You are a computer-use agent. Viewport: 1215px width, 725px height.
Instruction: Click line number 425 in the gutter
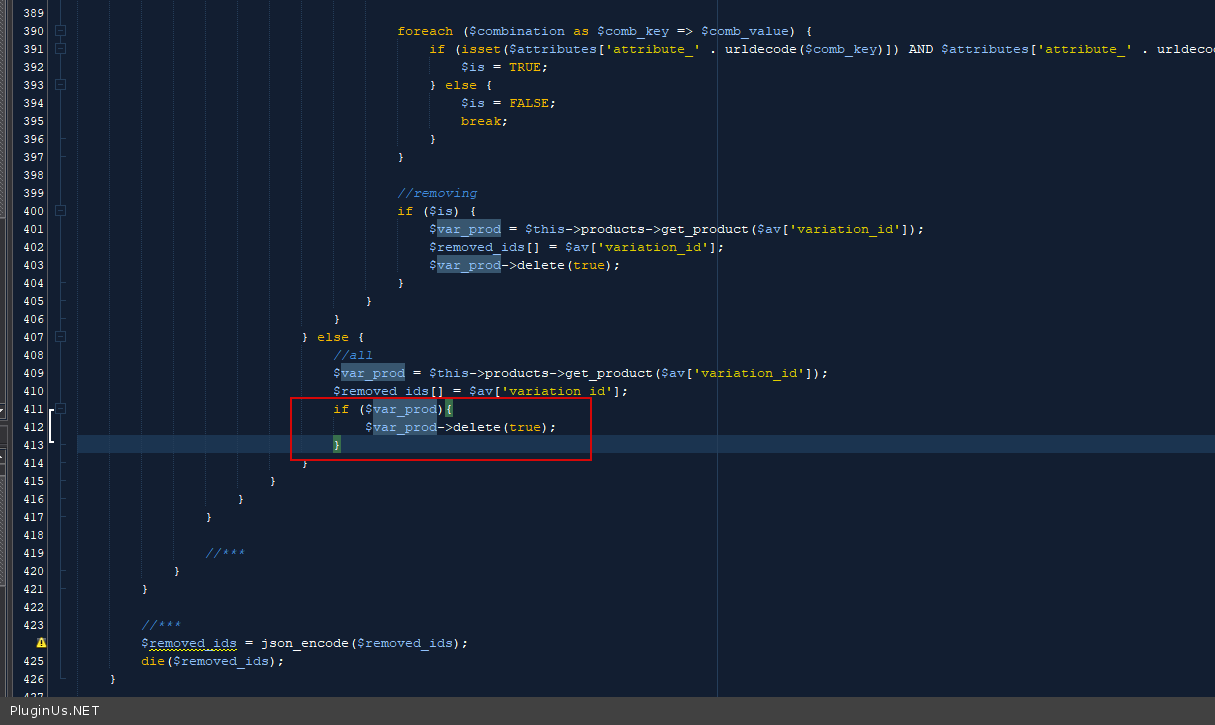33,661
